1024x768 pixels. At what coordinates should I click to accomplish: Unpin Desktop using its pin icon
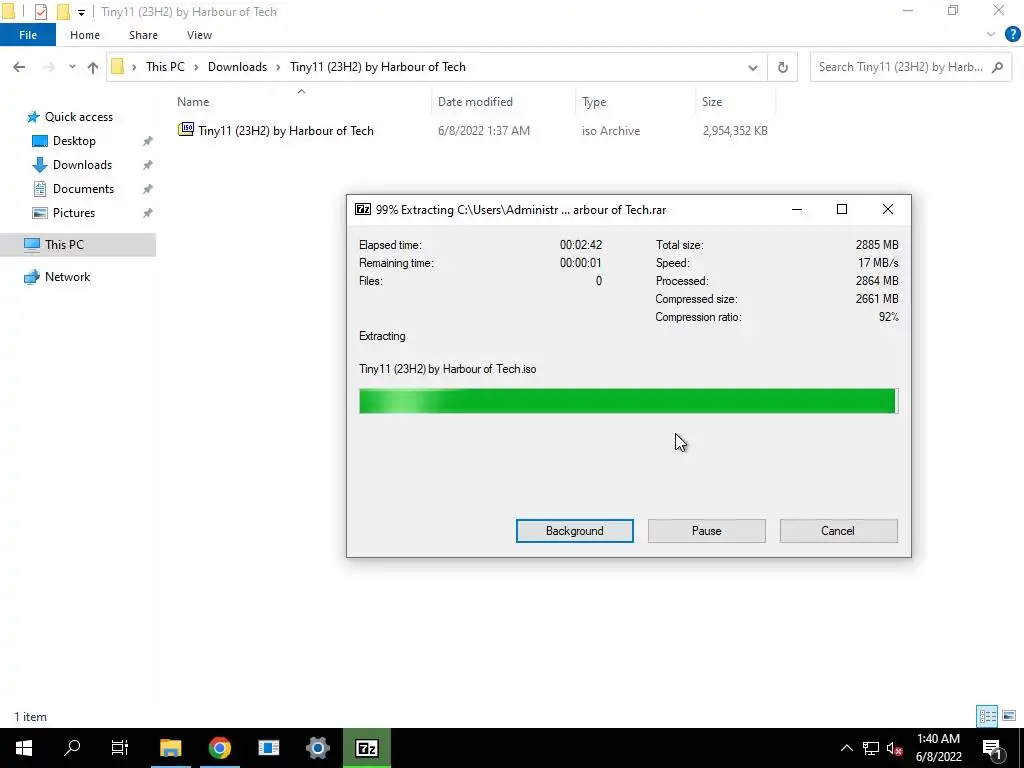tap(148, 141)
